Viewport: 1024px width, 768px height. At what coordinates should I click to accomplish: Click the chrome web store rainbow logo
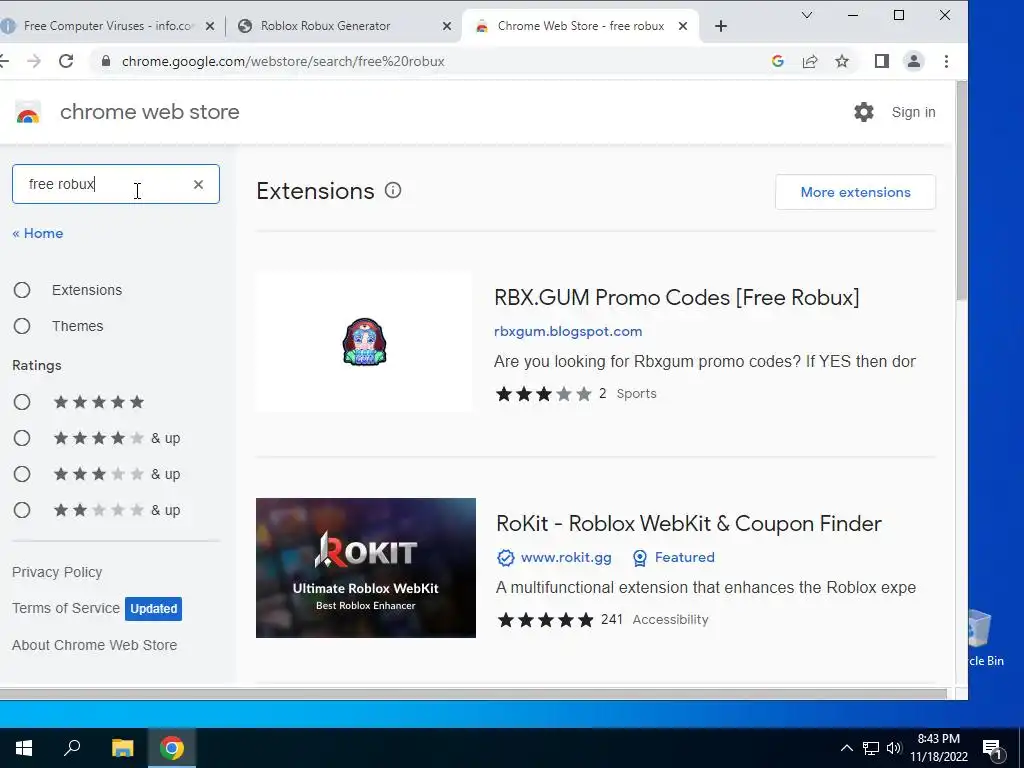[x=27, y=112]
